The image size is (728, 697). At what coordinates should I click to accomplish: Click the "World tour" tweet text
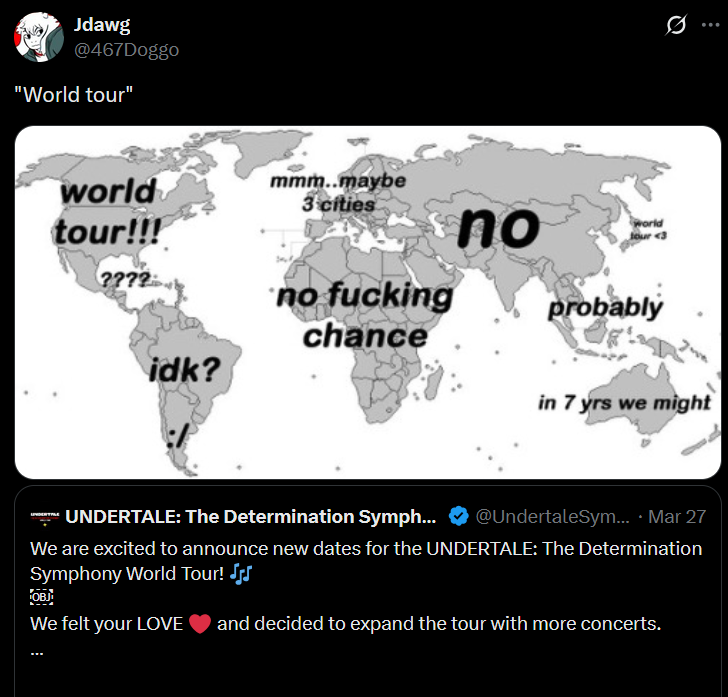[x=74, y=97]
